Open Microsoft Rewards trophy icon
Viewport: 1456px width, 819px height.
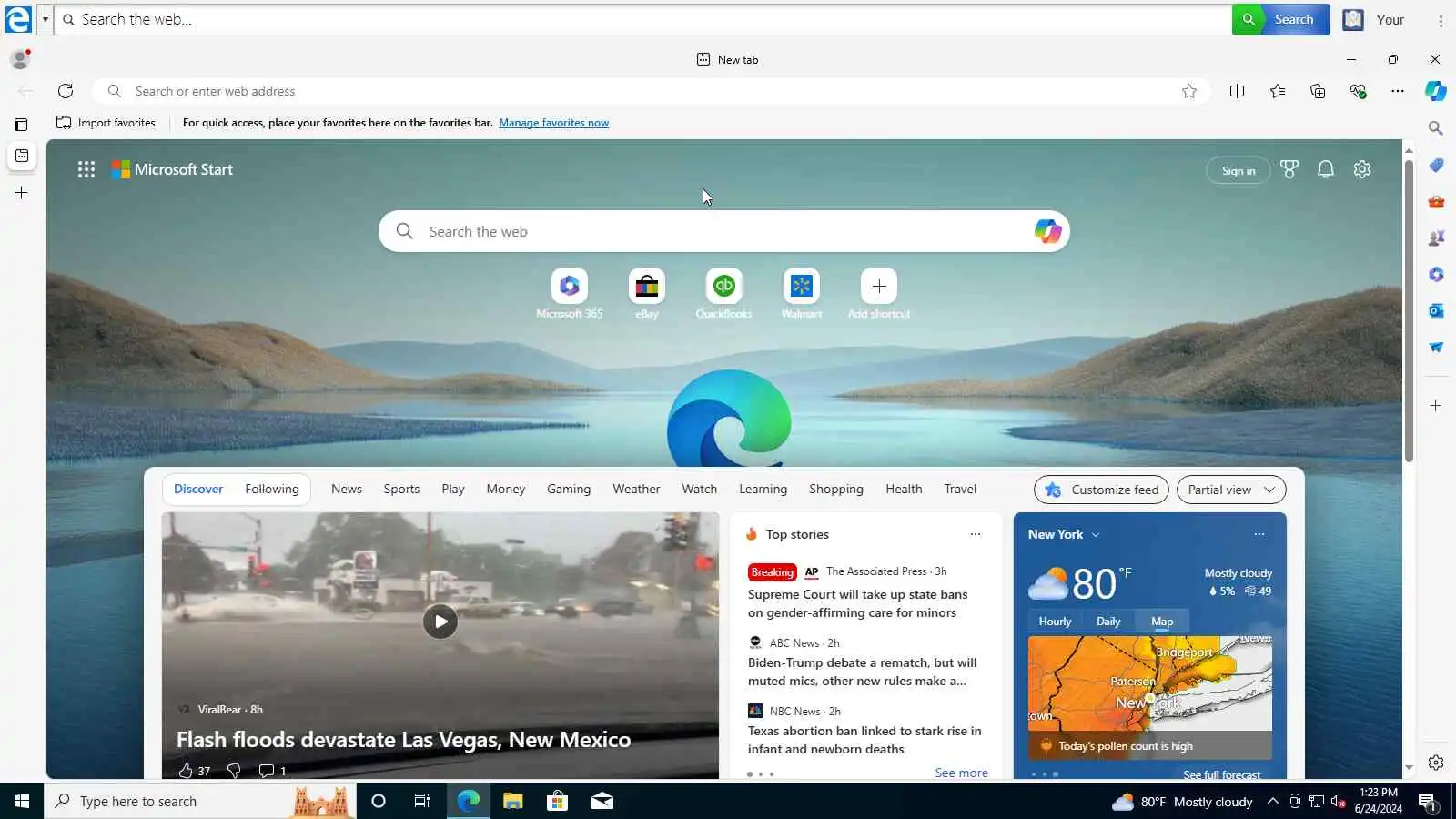tap(1289, 169)
